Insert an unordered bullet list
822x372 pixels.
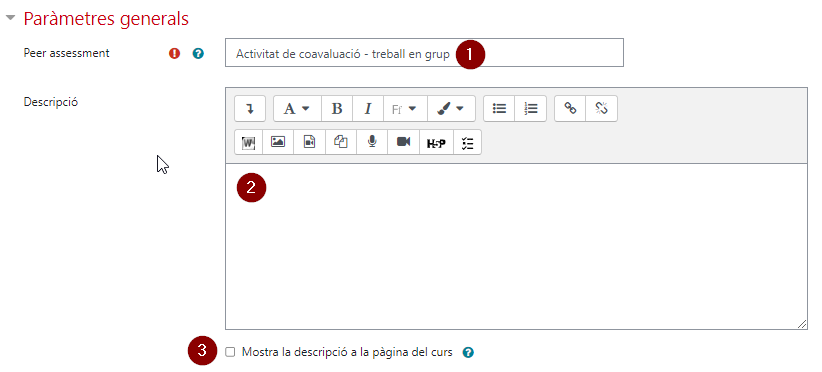[499, 108]
